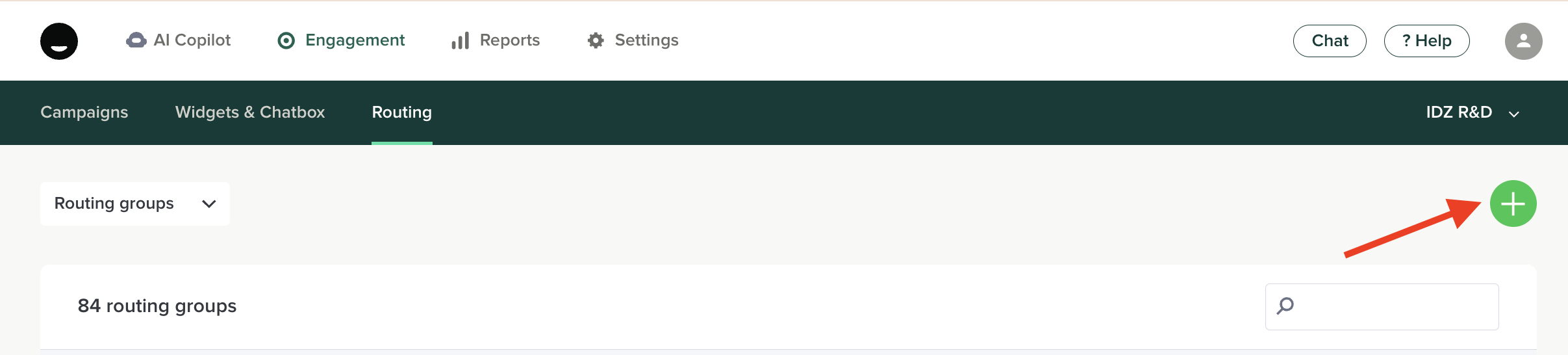This screenshot has height=355, width=1568.
Task: Add a routing group with the green plus
Action: tap(1513, 204)
